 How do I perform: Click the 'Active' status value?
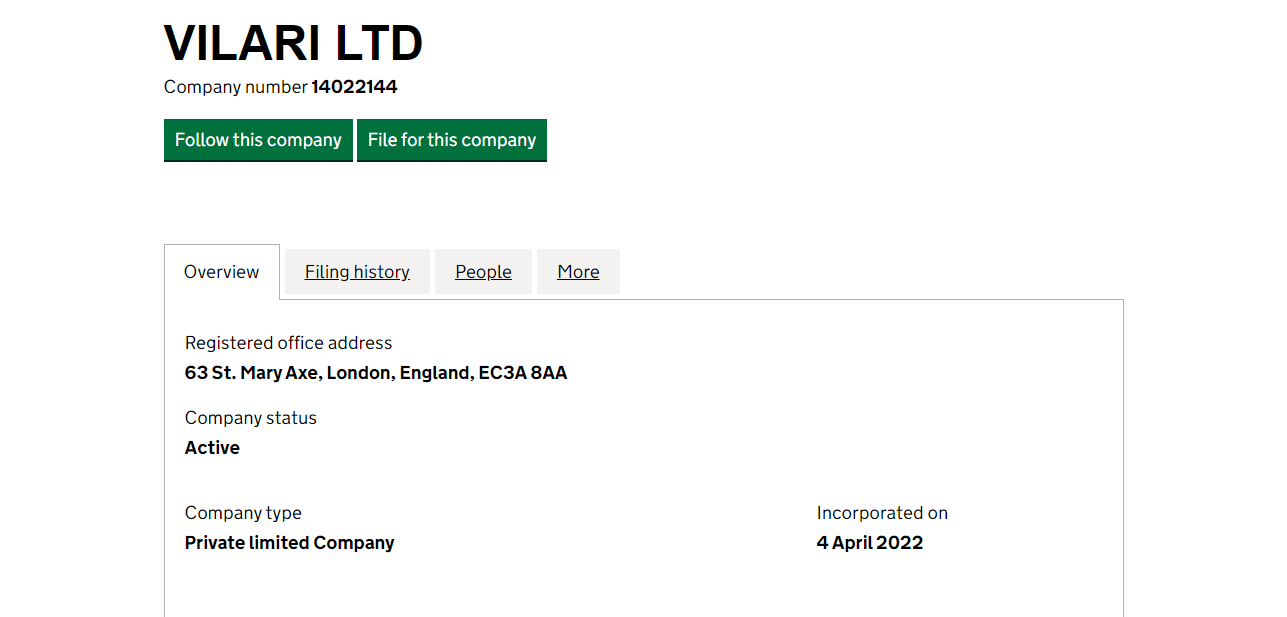point(212,448)
